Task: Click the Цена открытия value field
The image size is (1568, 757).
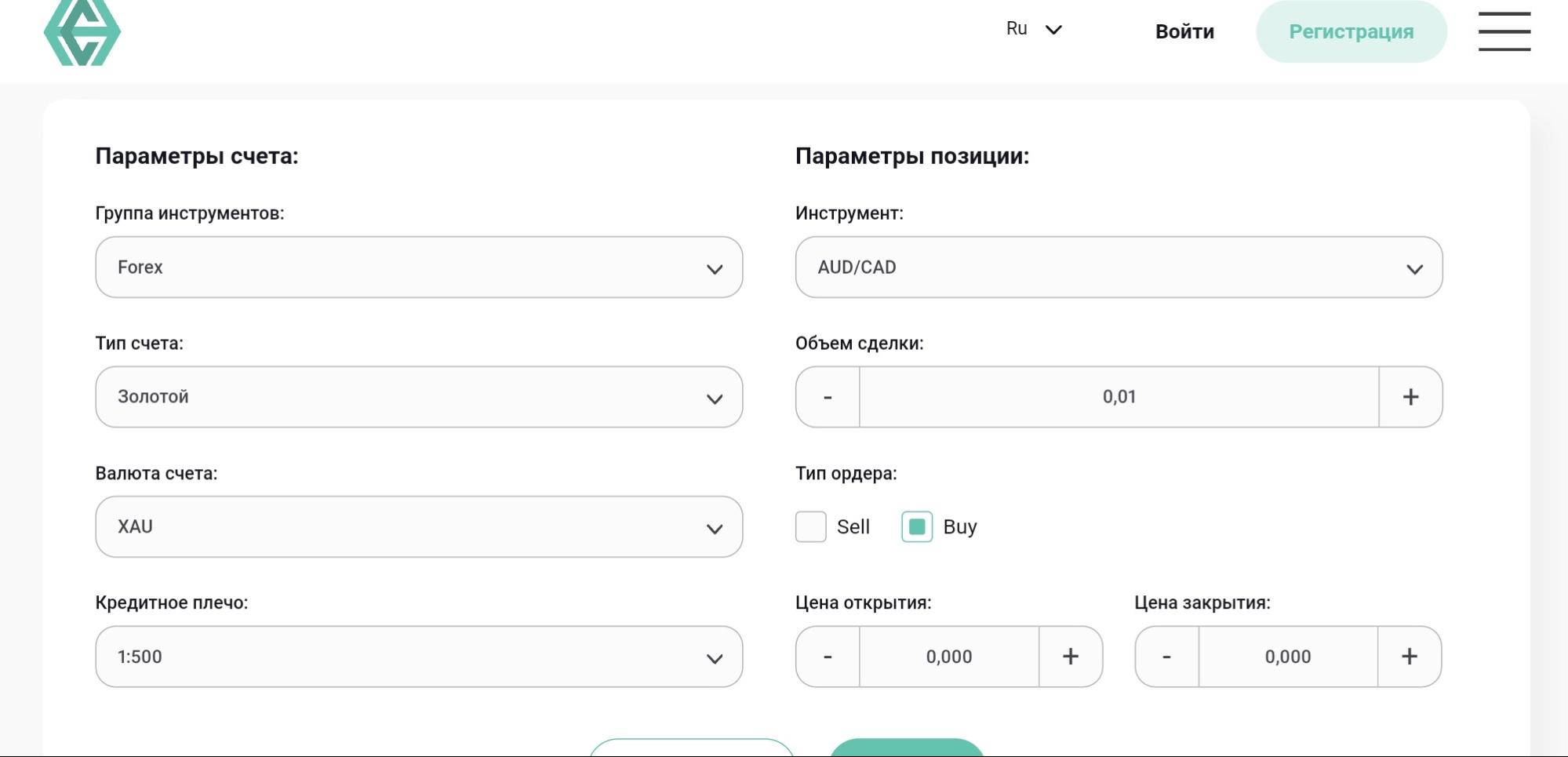Action: pos(949,657)
